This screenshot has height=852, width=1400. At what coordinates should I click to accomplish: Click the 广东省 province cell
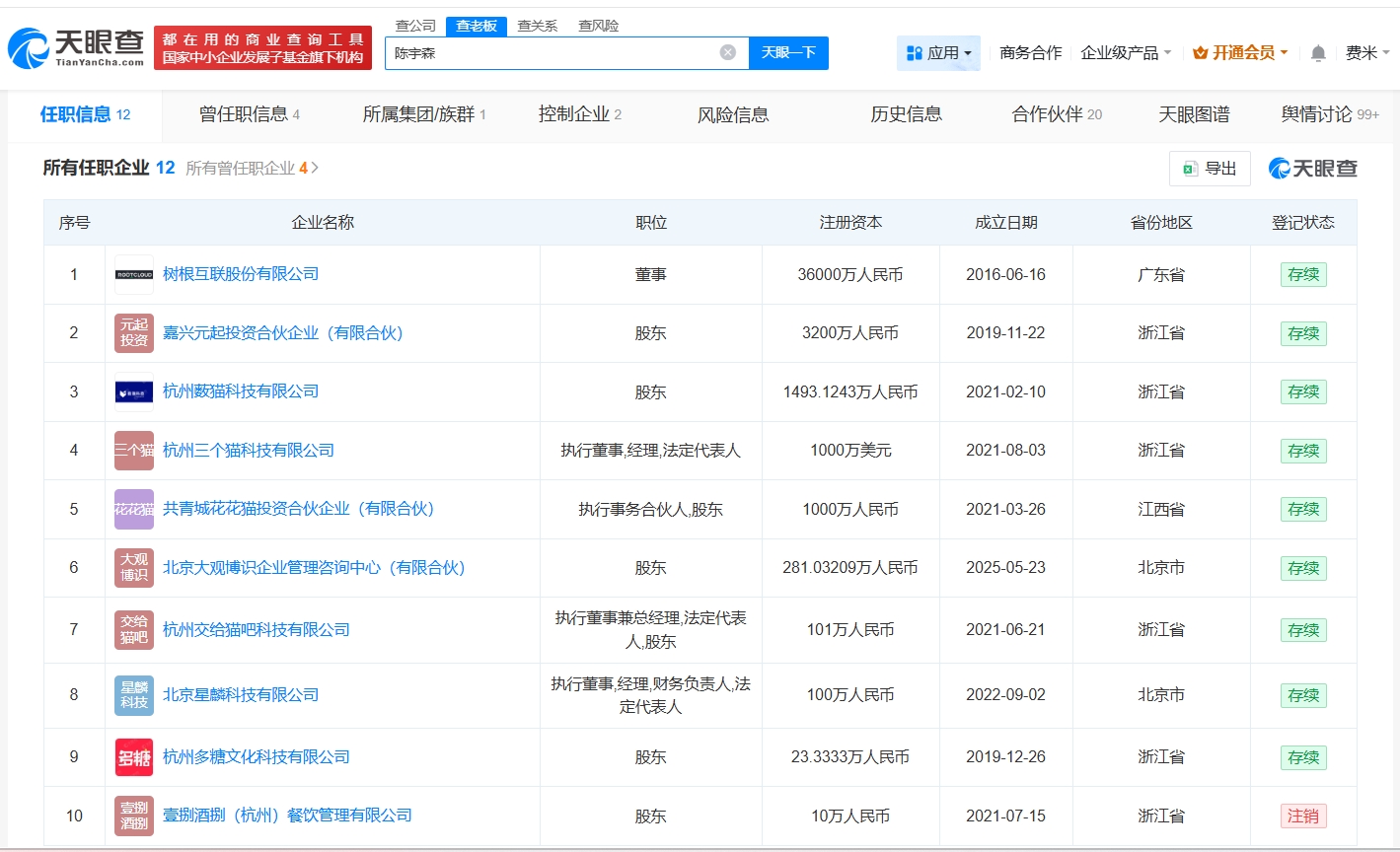pos(1161,275)
